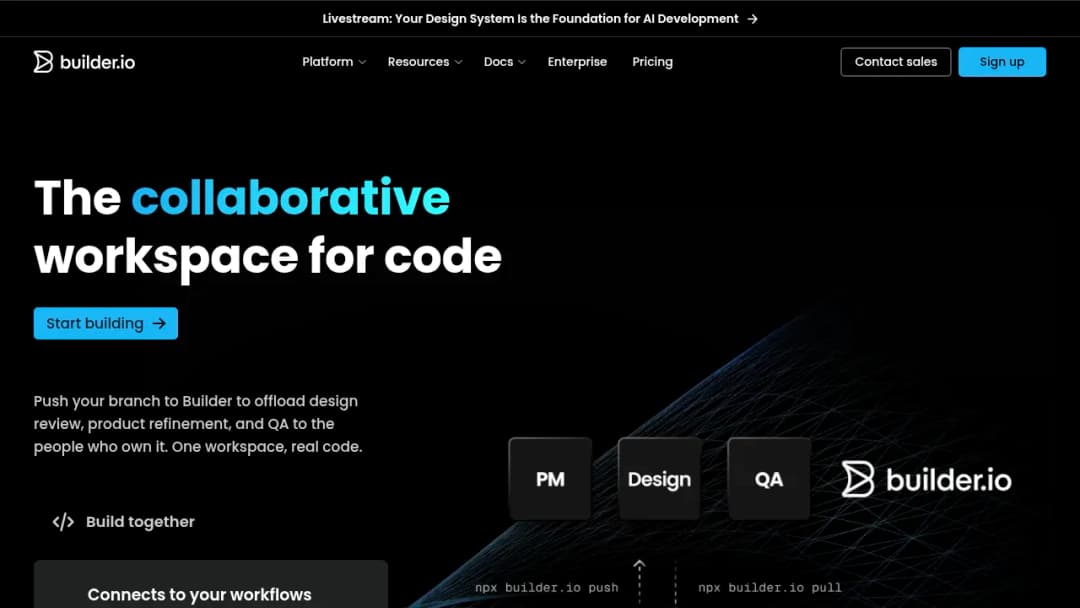This screenshot has height=608, width=1080.
Task: Click the npx builder.io pull command text
Action: point(769,587)
